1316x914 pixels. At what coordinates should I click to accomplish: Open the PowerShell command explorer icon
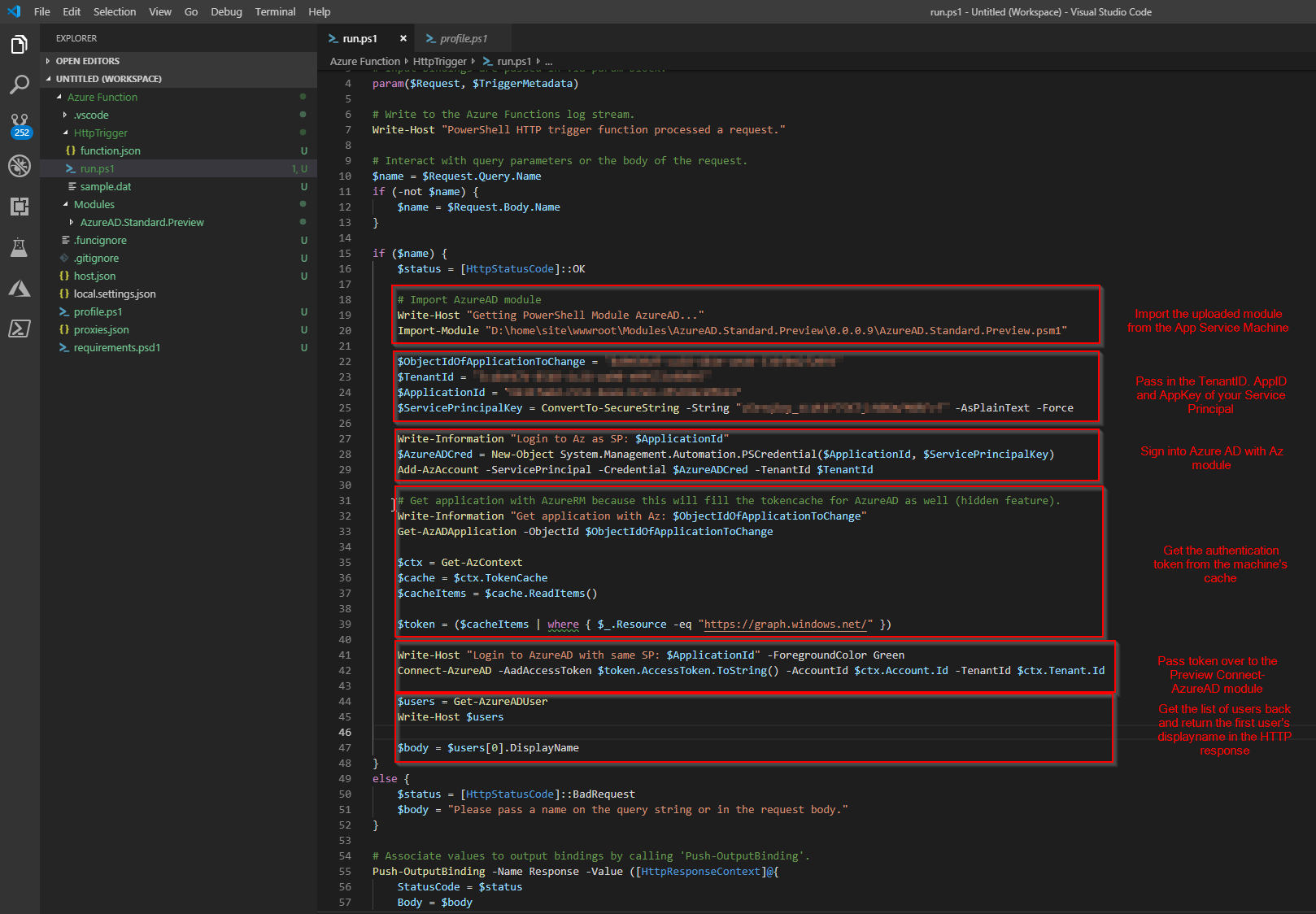click(x=20, y=329)
